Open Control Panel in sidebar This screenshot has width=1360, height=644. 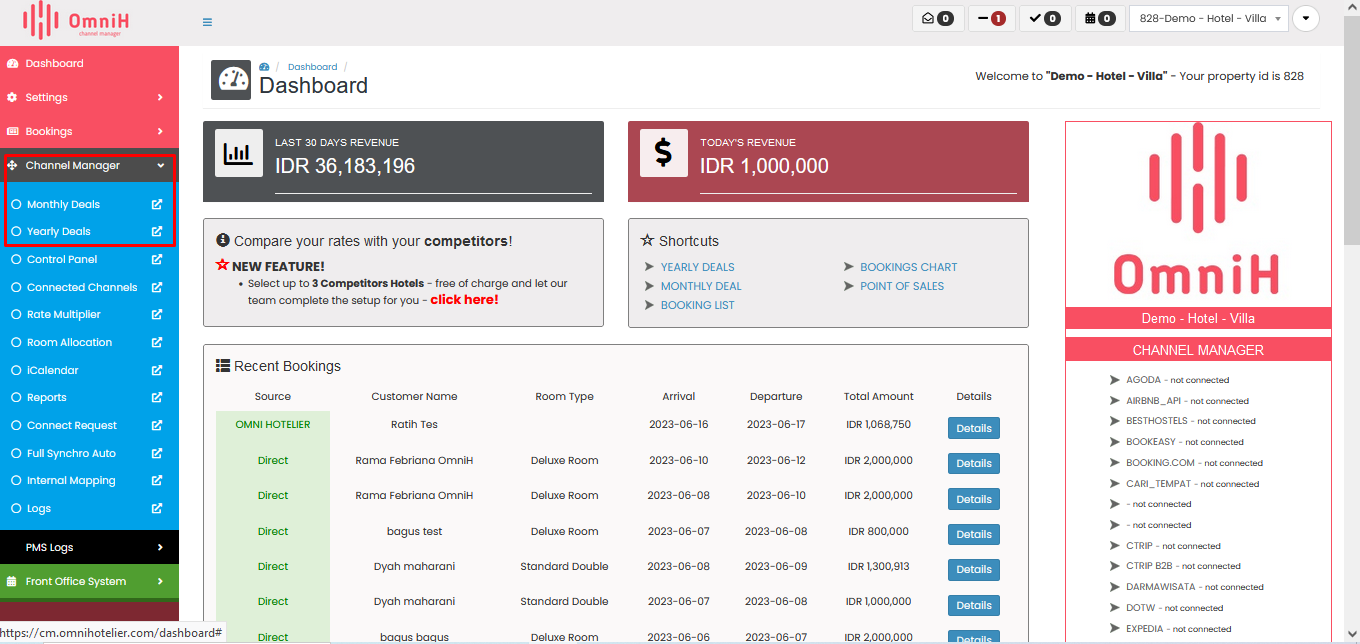click(62, 259)
